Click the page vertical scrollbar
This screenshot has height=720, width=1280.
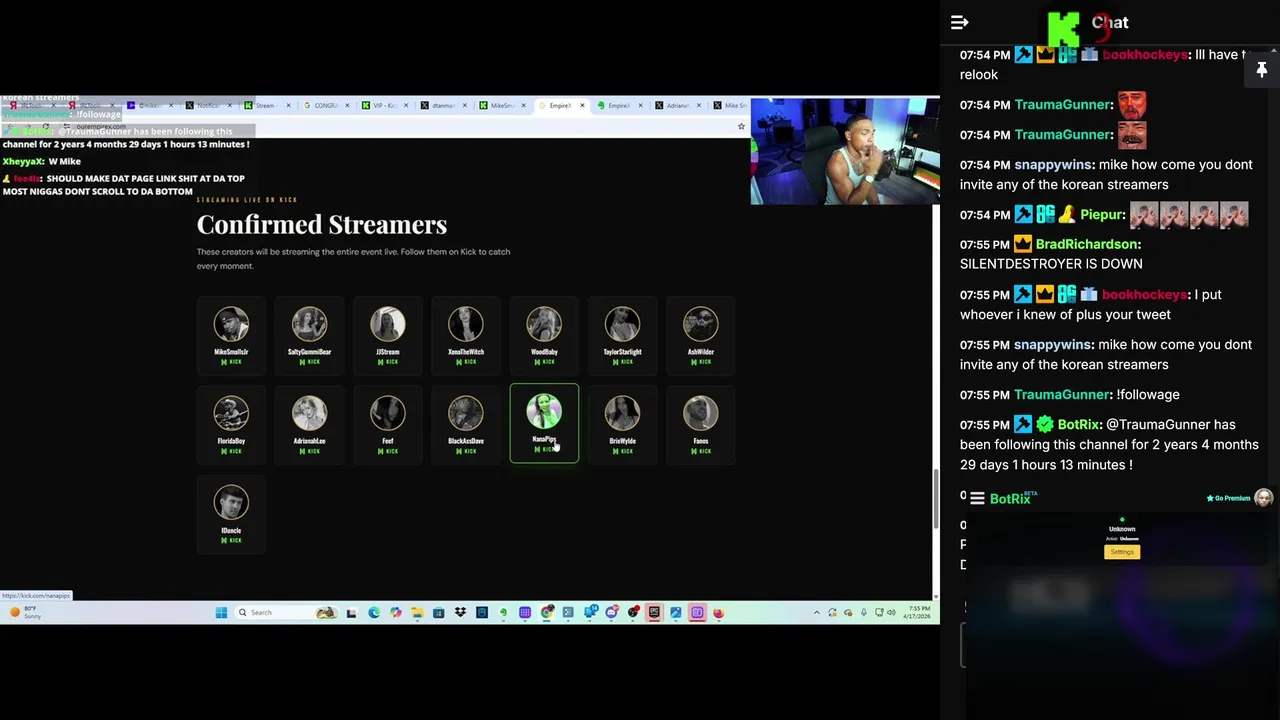click(936, 498)
